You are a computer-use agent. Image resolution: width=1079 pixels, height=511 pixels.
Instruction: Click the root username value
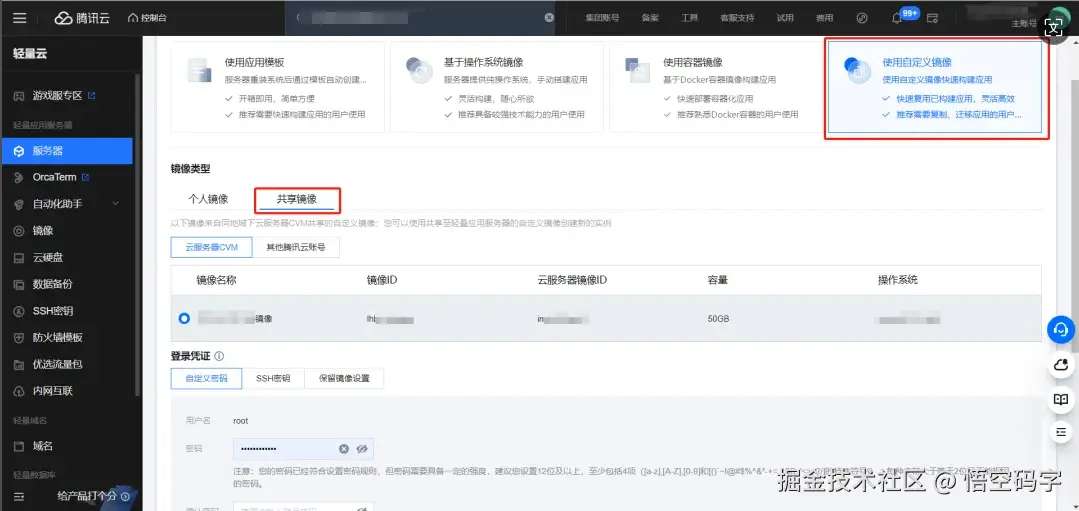pos(241,421)
